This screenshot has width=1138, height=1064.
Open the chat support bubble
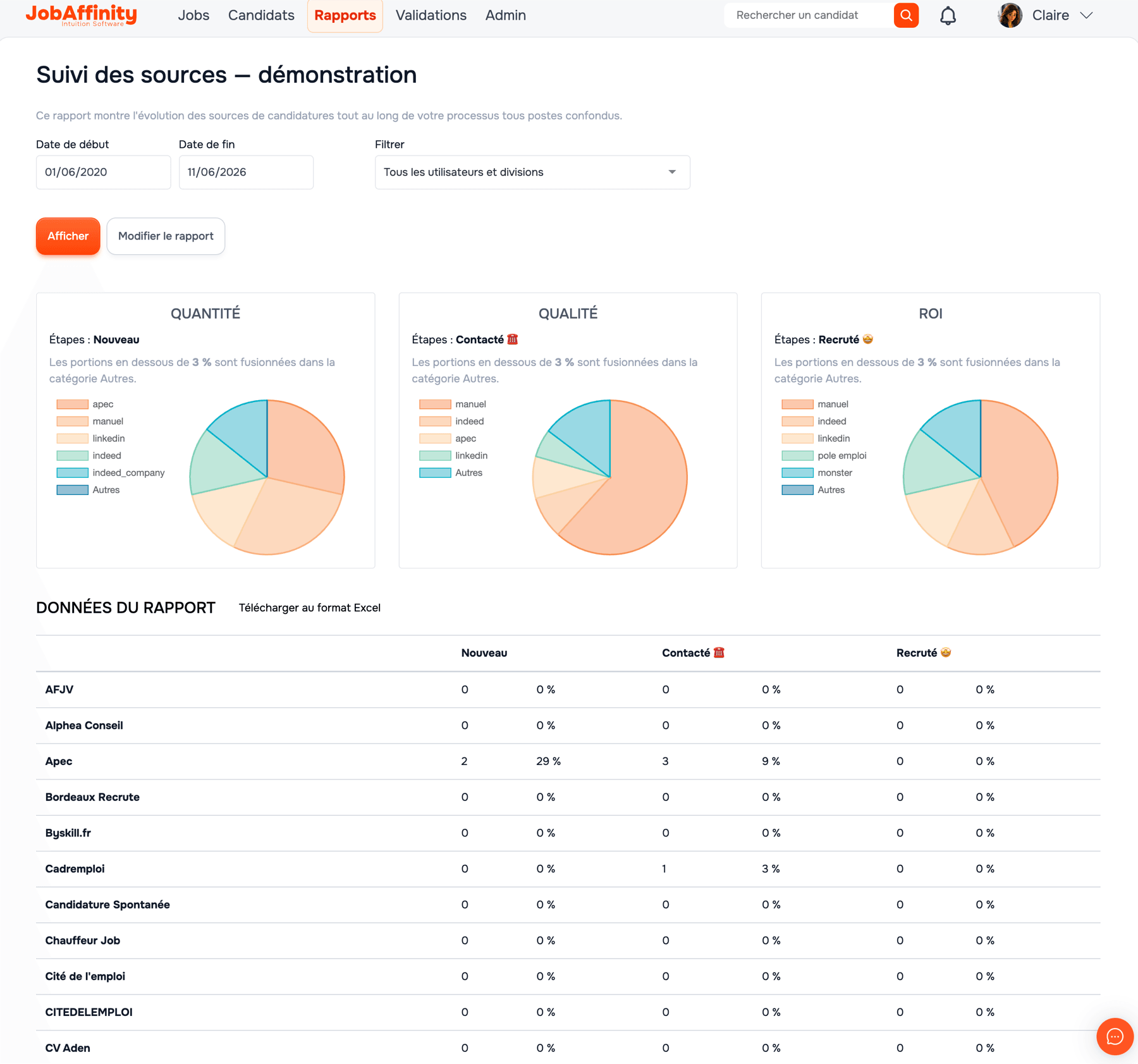pyautogui.click(x=1115, y=1037)
